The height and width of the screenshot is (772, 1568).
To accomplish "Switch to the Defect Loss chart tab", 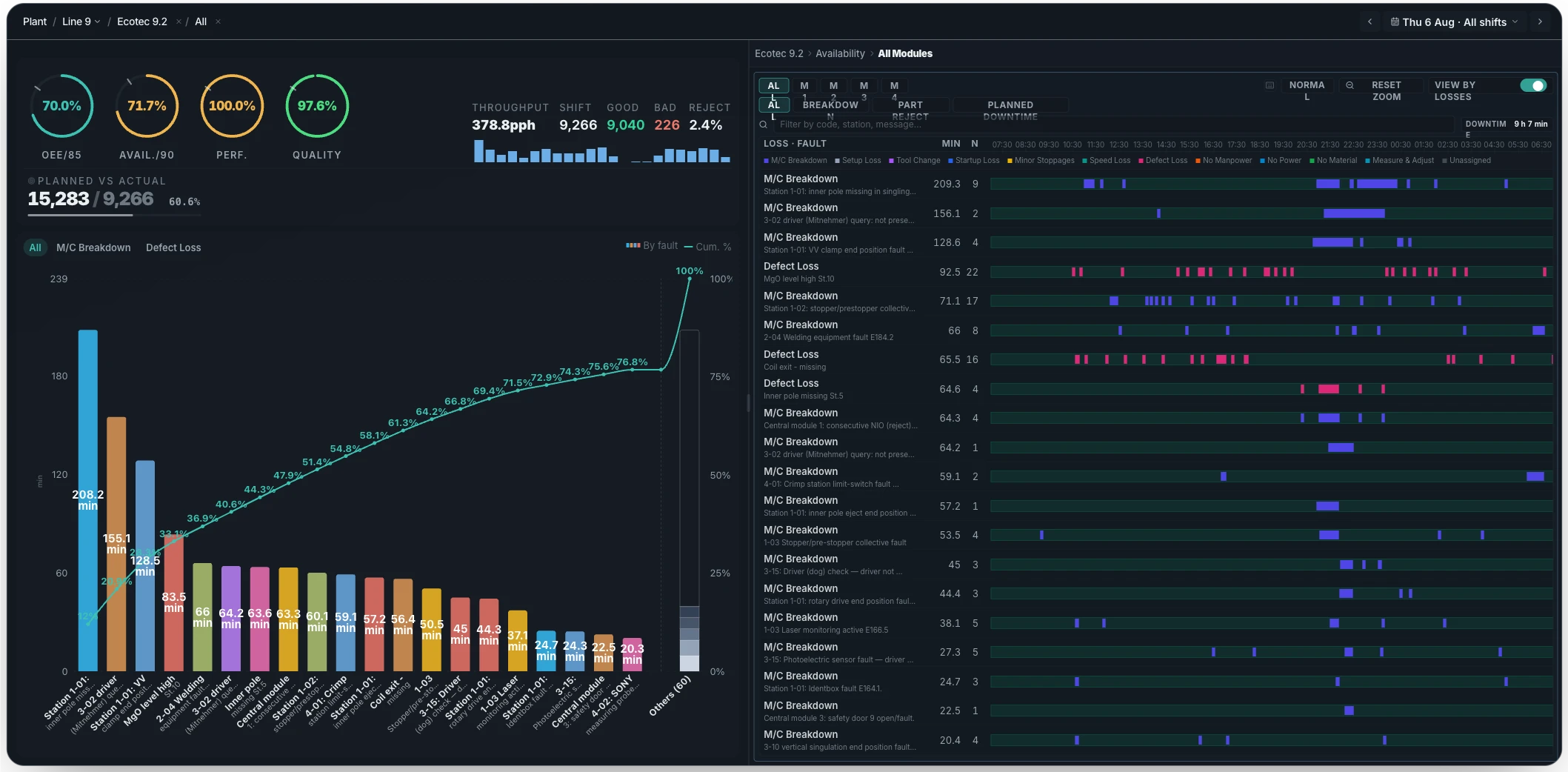I will [x=173, y=247].
